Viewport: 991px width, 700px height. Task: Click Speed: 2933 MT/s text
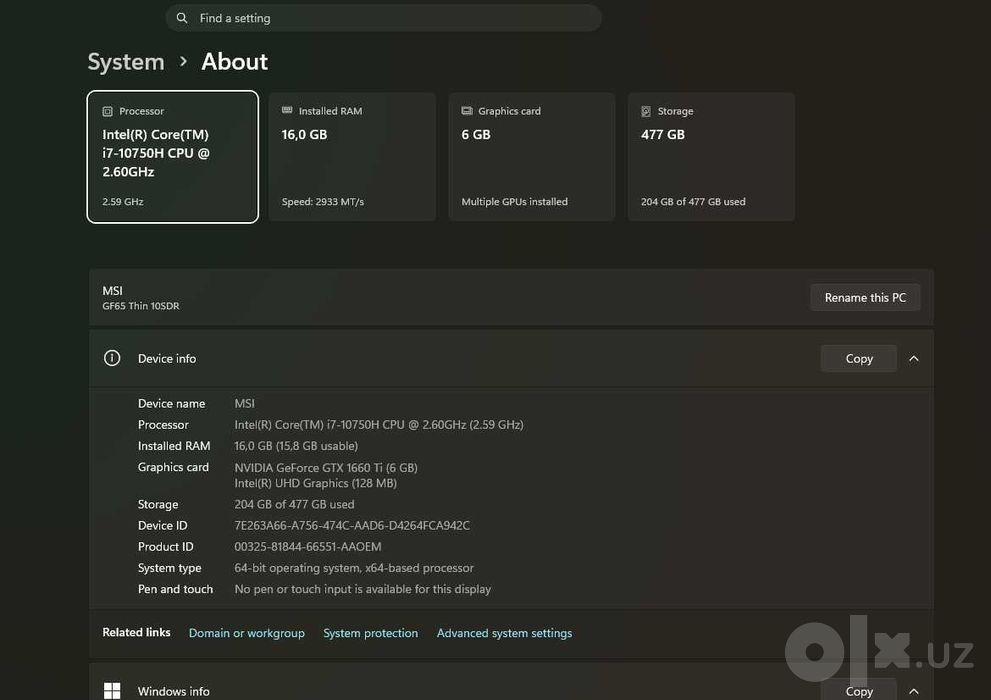tap(323, 202)
